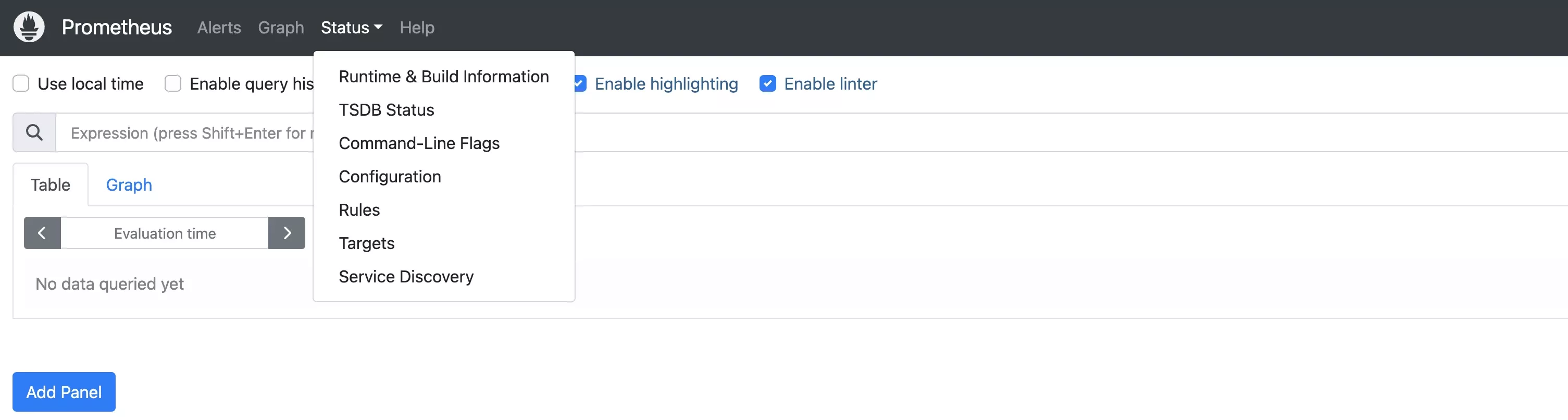Uncheck the Enable highlighting checkbox
The width and height of the screenshot is (1568, 420).
click(580, 83)
